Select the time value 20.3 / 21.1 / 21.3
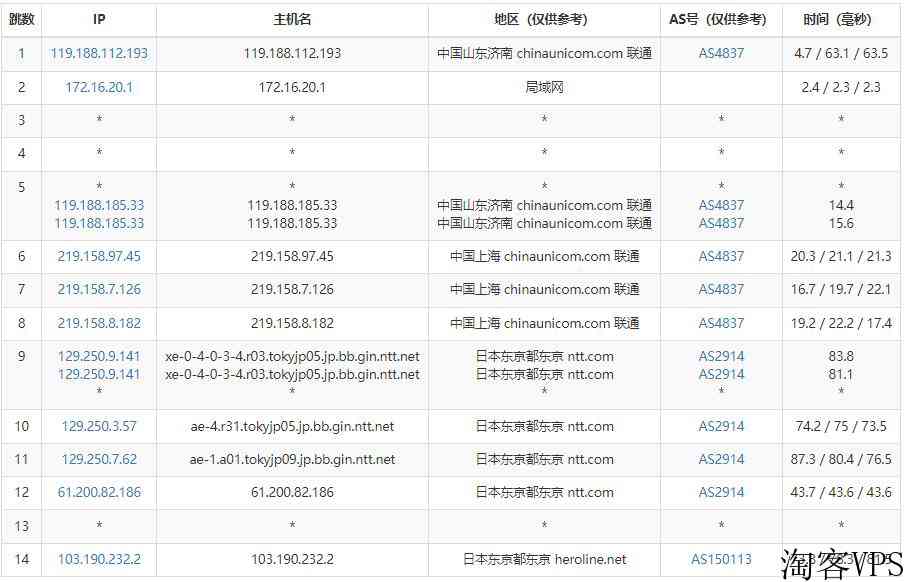Image resolution: width=904 pixels, height=582 pixels. pyautogui.click(x=841, y=256)
